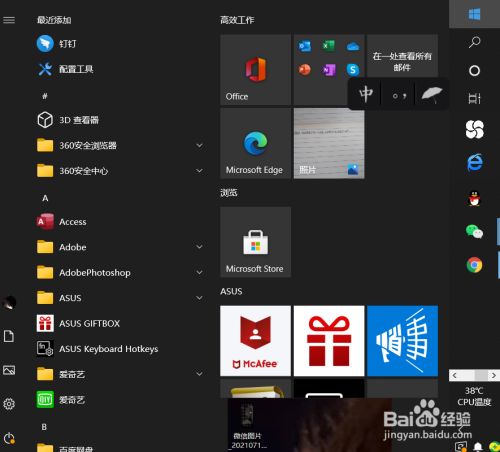Open the Skype icon in tile group
500x452 pixels.
click(353, 70)
